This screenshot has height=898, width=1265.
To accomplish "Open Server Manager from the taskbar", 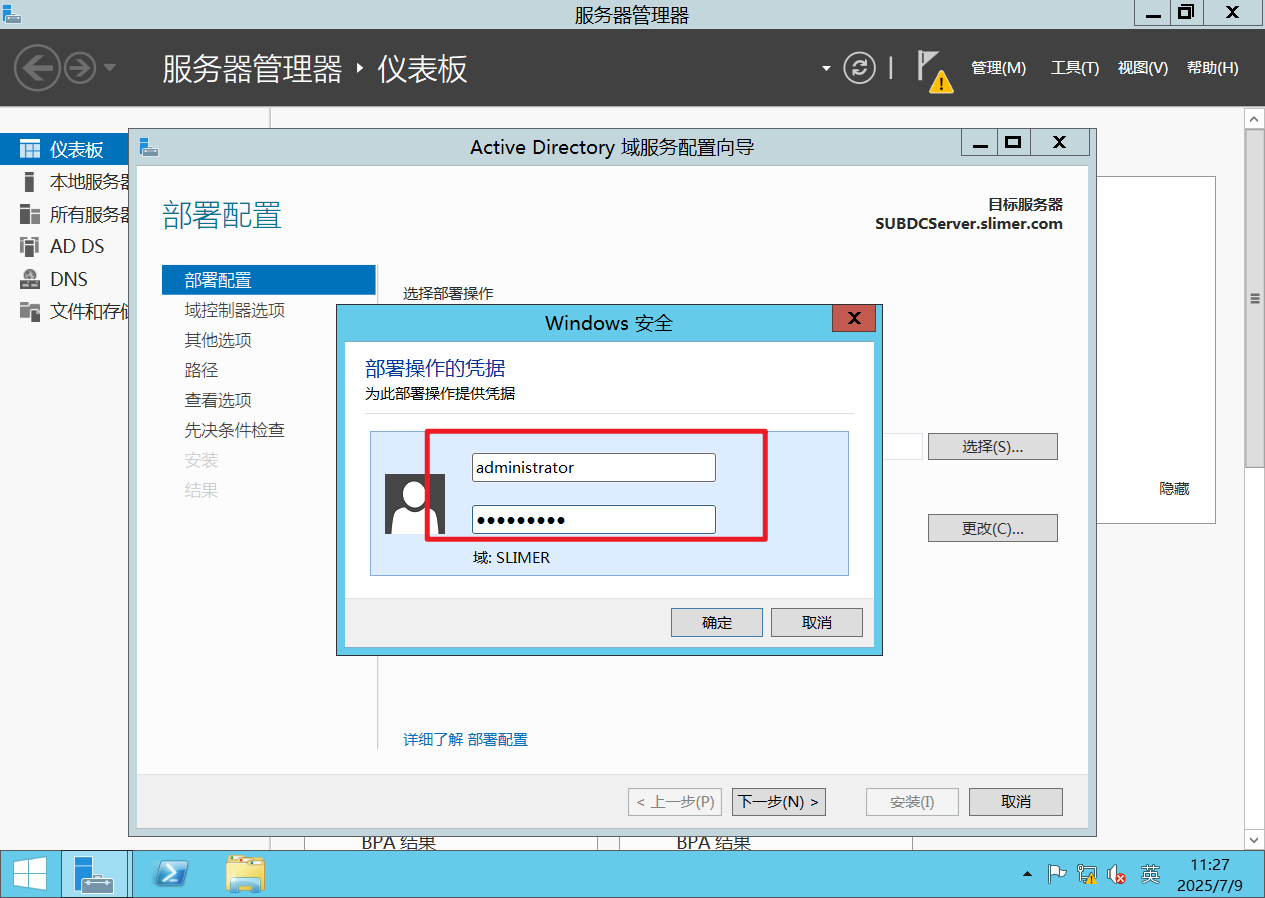I will click(96, 875).
